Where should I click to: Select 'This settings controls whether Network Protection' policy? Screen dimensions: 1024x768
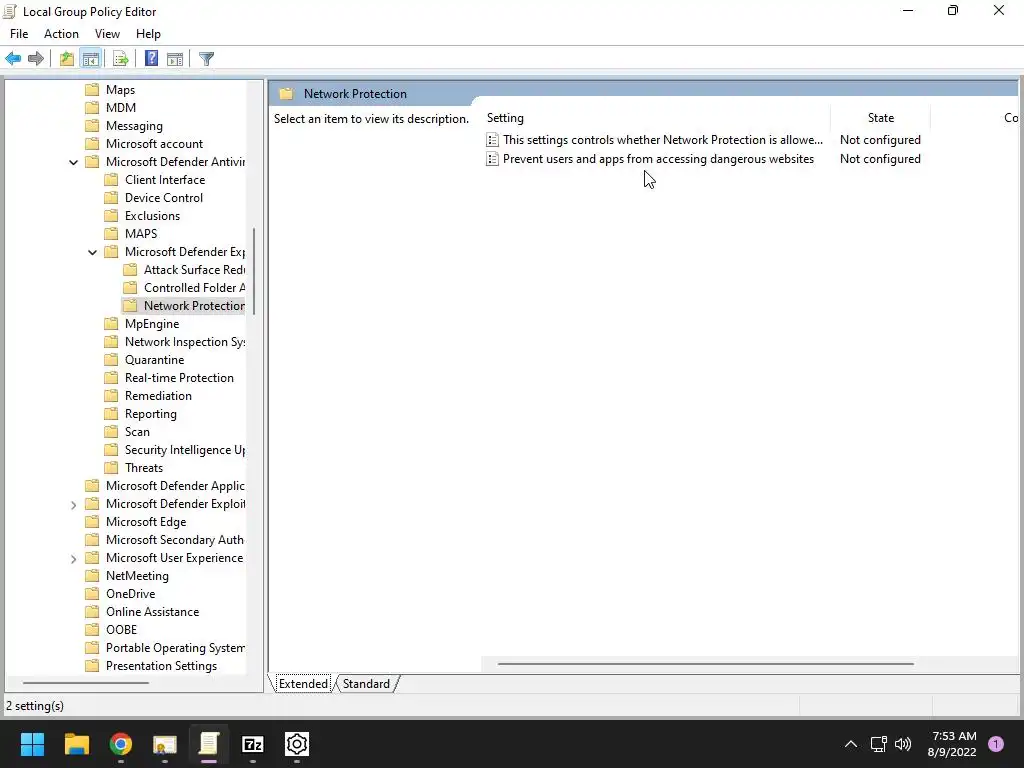tap(663, 140)
